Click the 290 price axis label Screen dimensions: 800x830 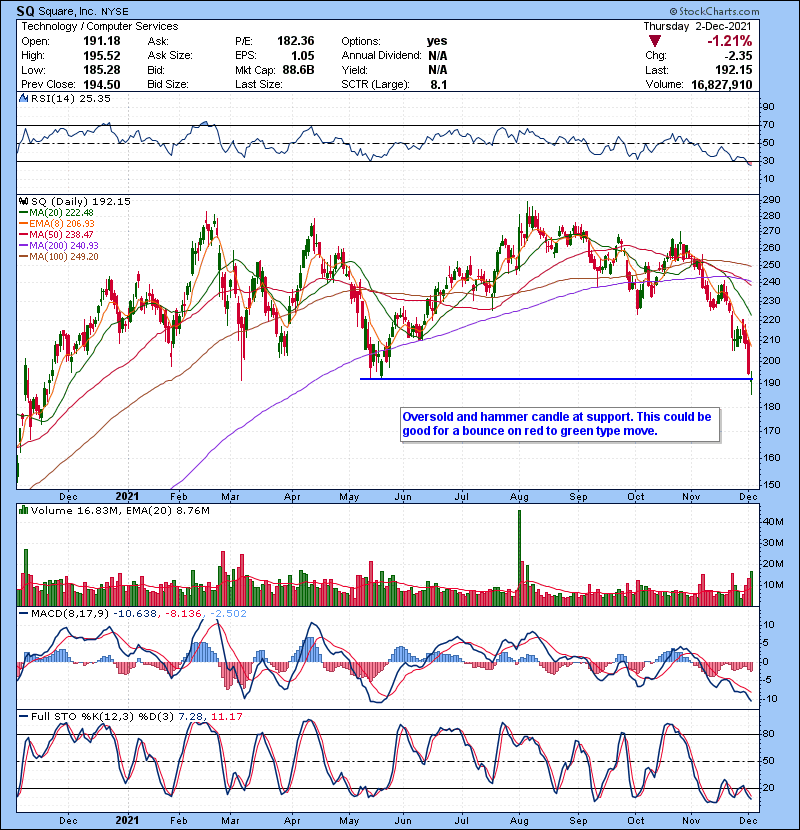[771, 200]
